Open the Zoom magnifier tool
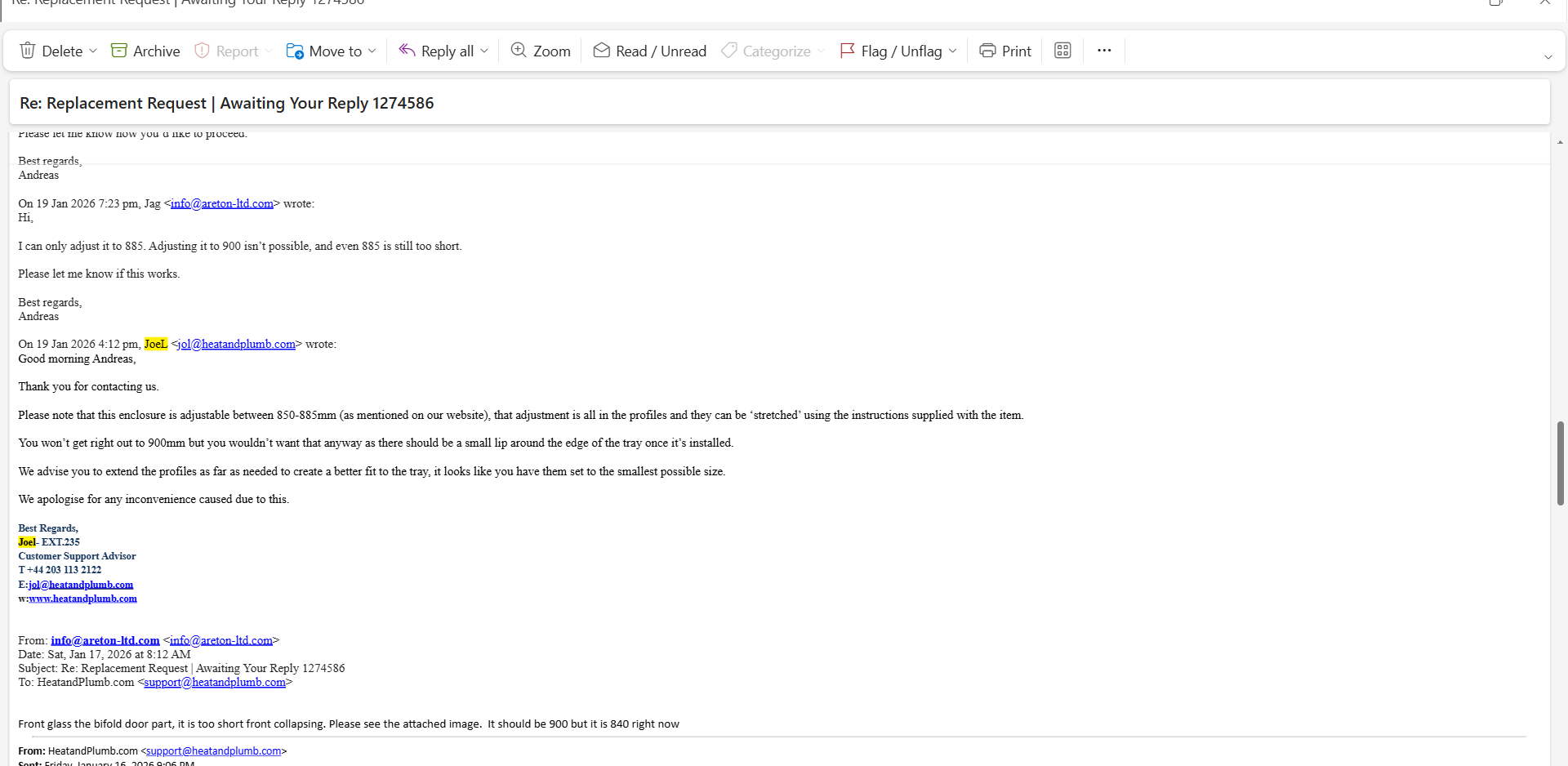Image resolution: width=1568 pixels, height=766 pixels. coord(540,51)
